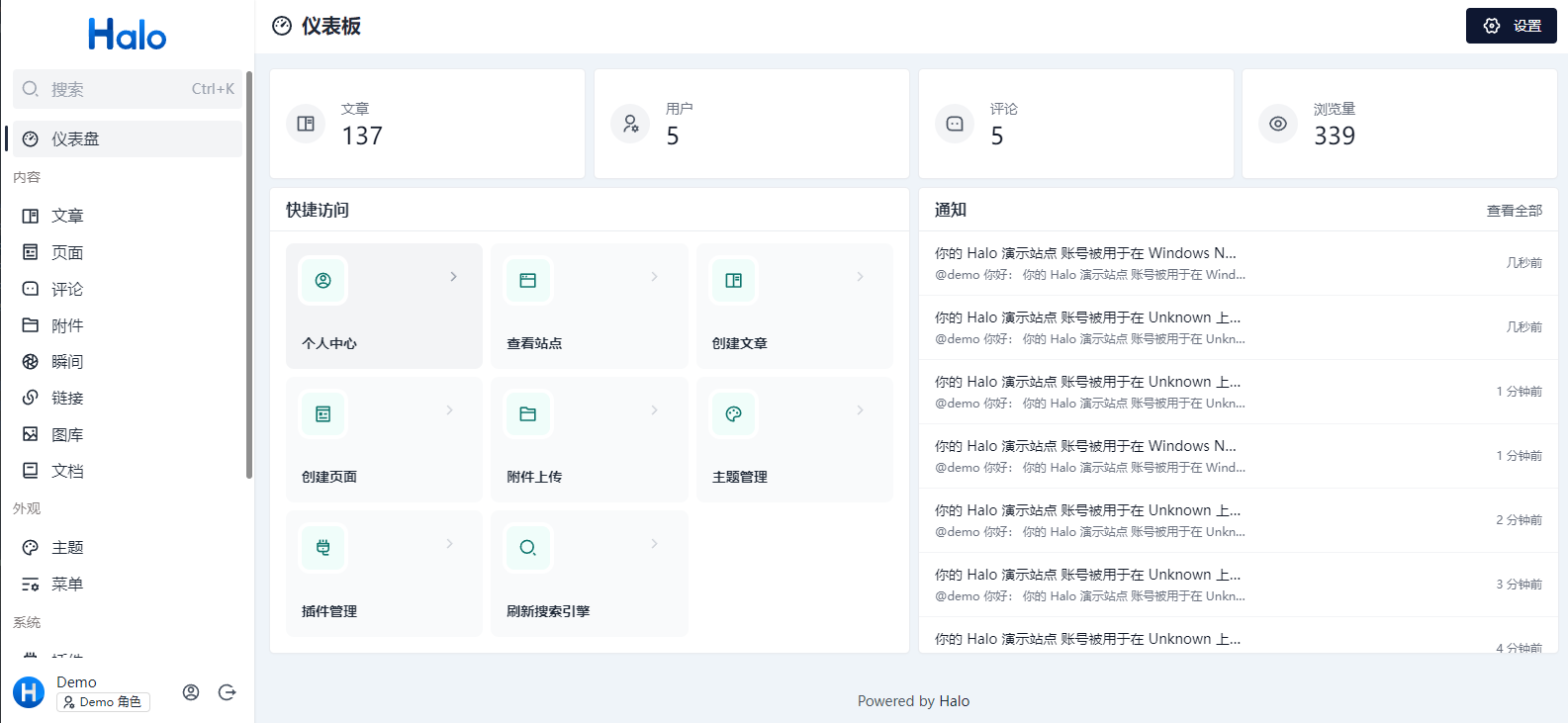
Task: Click the Demo username text
Action: (76, 682)
